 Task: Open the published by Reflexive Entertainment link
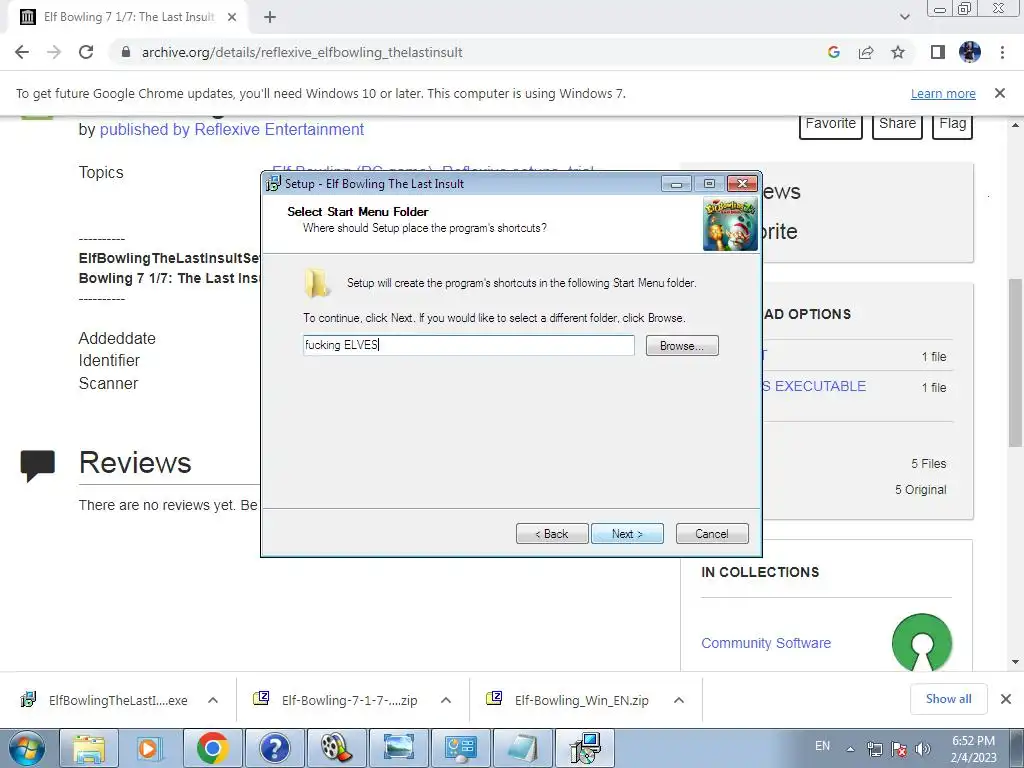[x=232, y=129]
